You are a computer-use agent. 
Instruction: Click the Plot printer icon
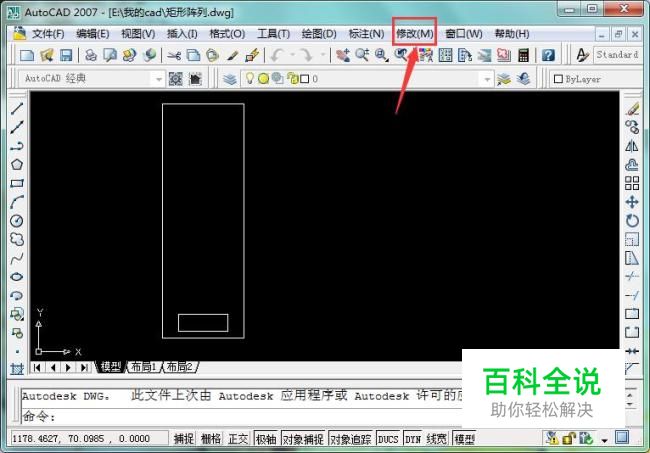[x=90, y=55]
